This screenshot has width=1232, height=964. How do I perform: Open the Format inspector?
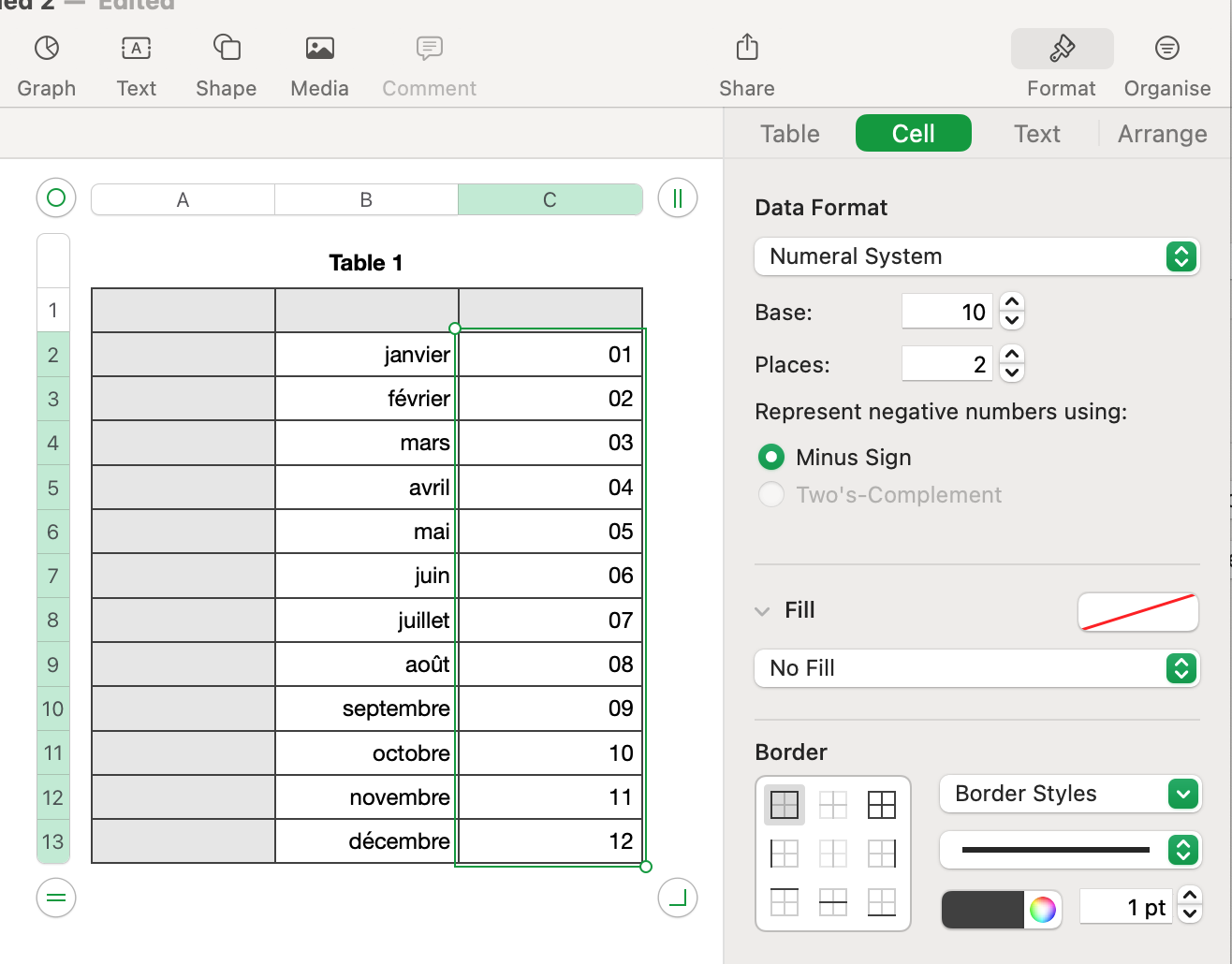click(x=1061, y=63)
